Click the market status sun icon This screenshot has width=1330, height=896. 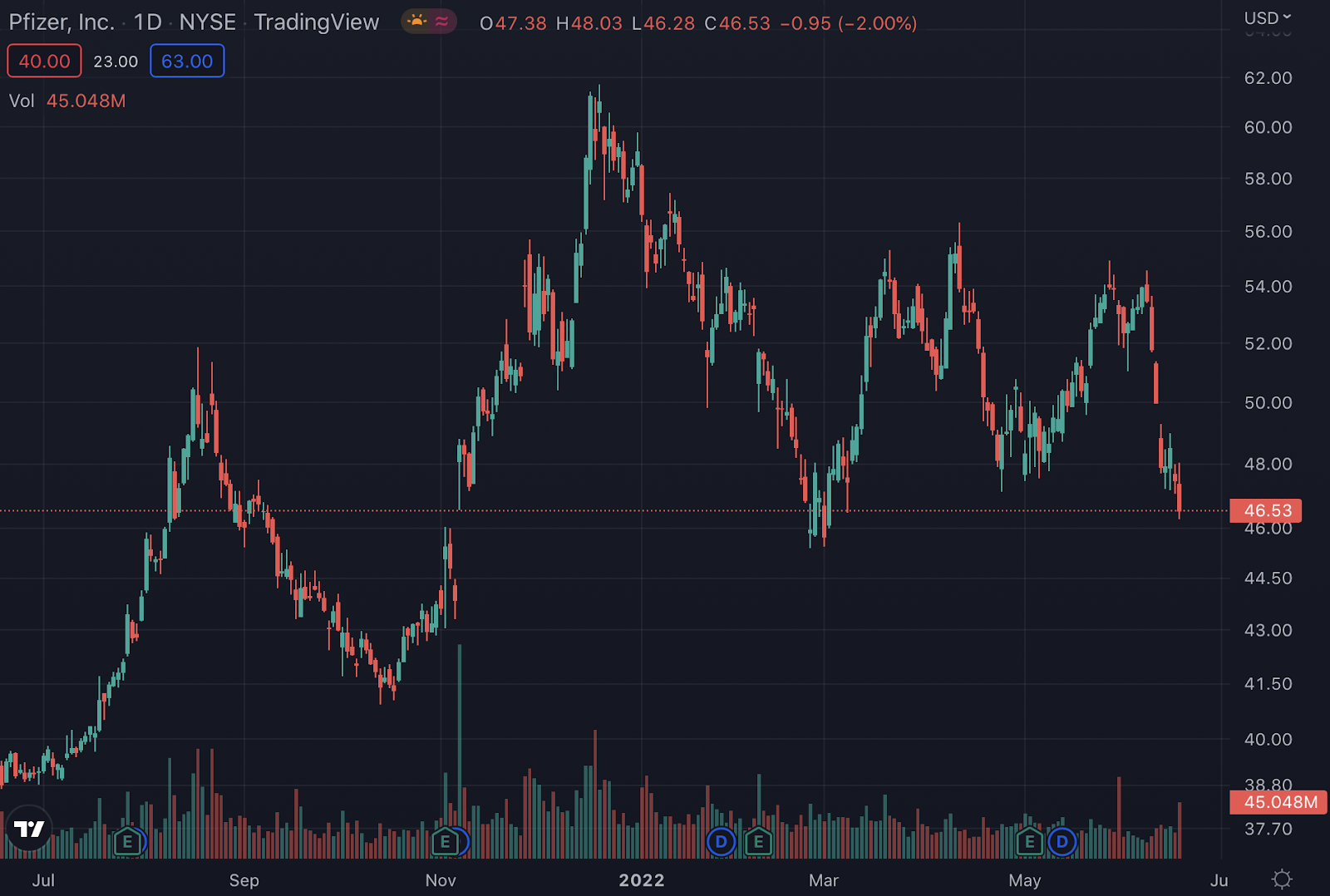click(x=417, y=21)
